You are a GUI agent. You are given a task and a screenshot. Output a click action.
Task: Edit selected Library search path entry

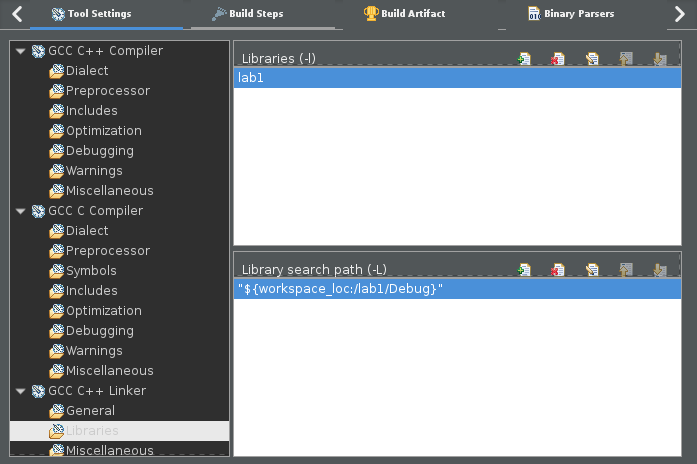pyautogui.click(x=592, y=270)
